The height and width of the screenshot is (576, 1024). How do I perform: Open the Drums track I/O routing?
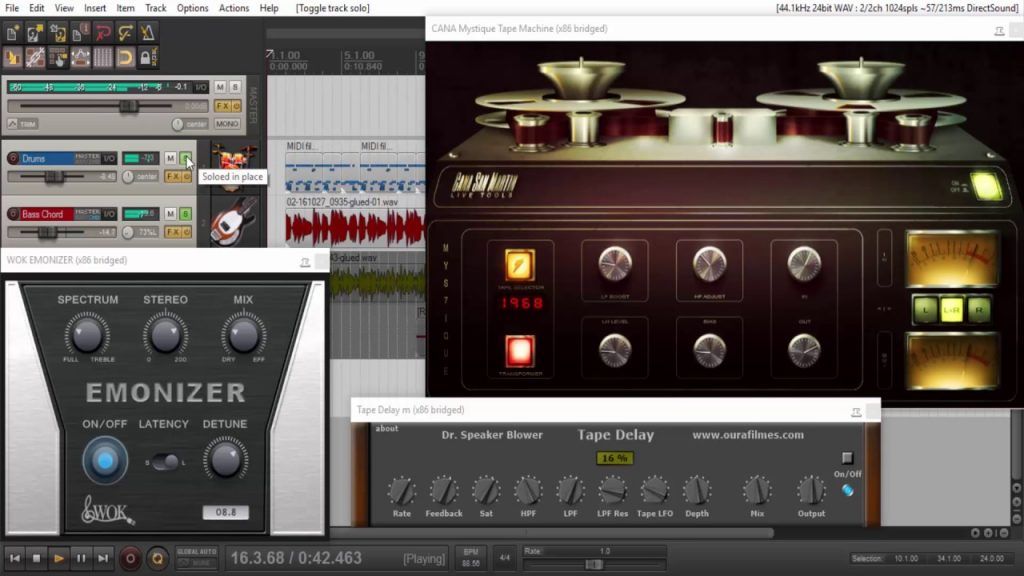click(109, 158)
